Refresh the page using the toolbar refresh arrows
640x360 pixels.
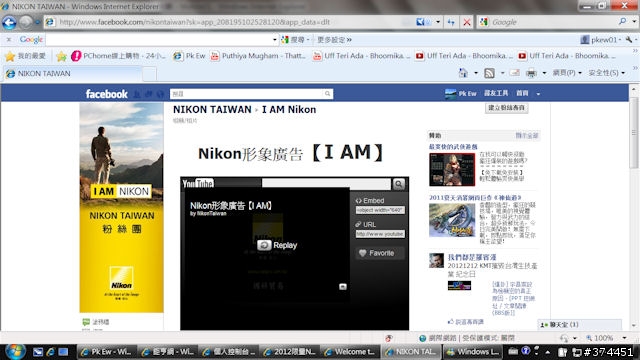[x=451, y=22]
